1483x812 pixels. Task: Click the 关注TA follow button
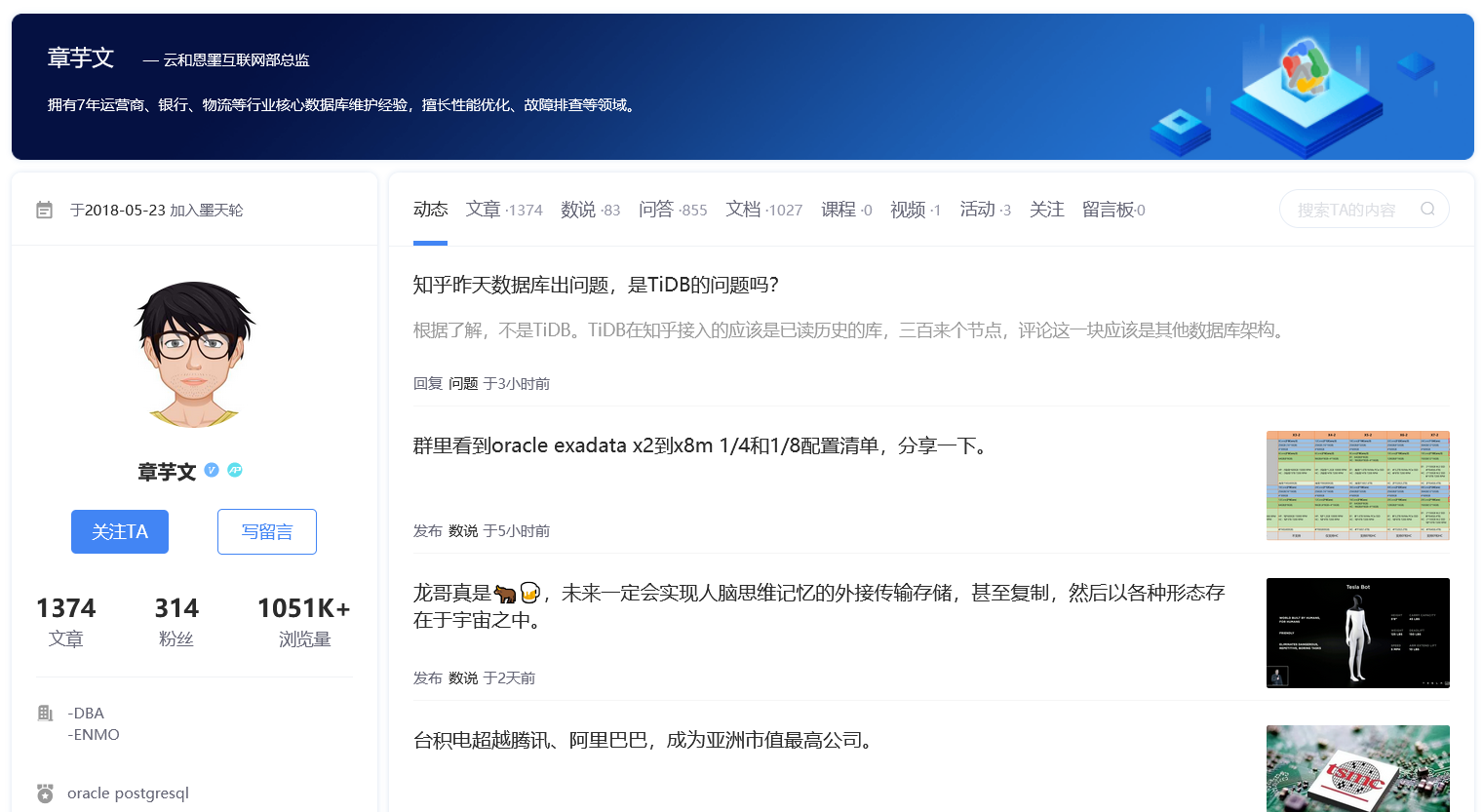120,531
